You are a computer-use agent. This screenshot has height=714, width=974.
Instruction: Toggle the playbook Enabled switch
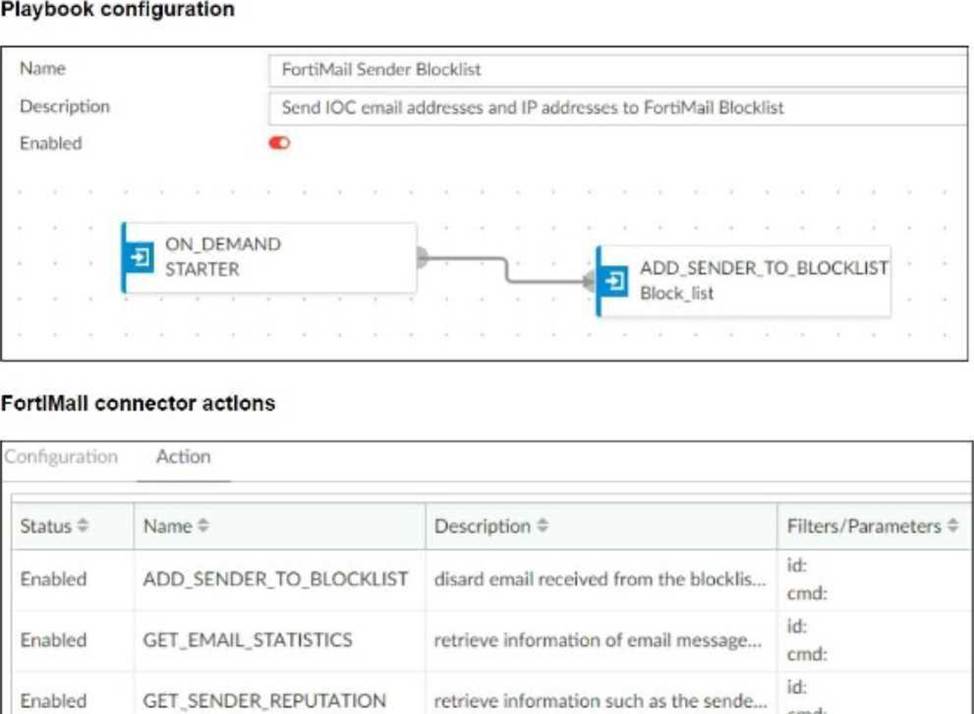(x=279, y=143)
